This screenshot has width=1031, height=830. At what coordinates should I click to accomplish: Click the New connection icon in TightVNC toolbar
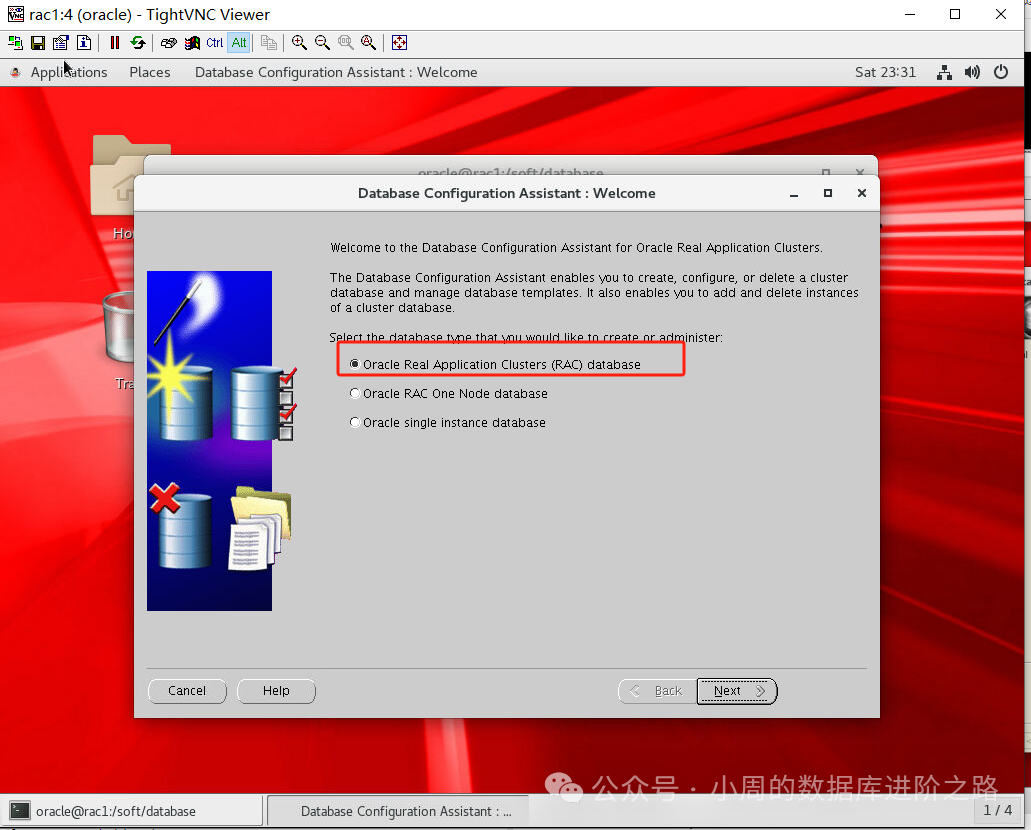pyautogui.click(x=15, y=43)
